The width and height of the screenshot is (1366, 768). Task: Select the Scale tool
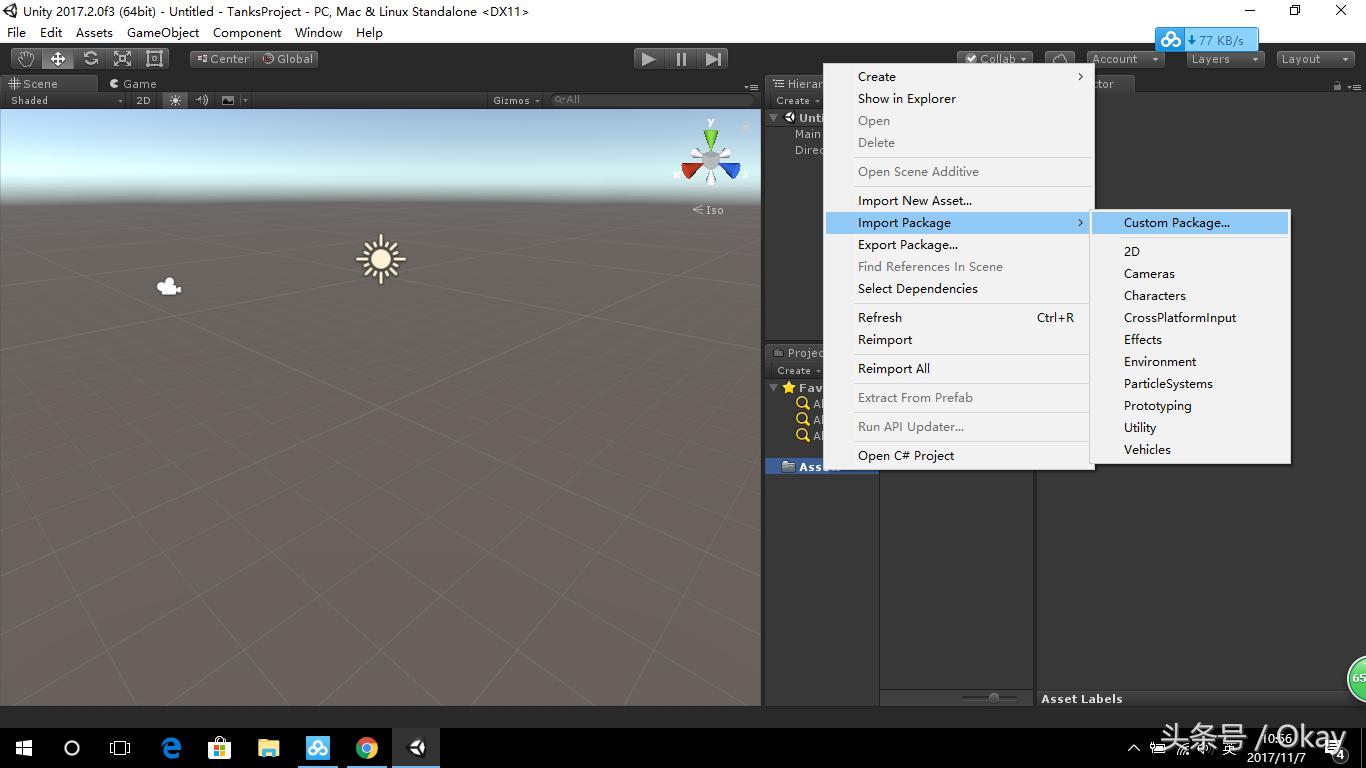point(122,58)
